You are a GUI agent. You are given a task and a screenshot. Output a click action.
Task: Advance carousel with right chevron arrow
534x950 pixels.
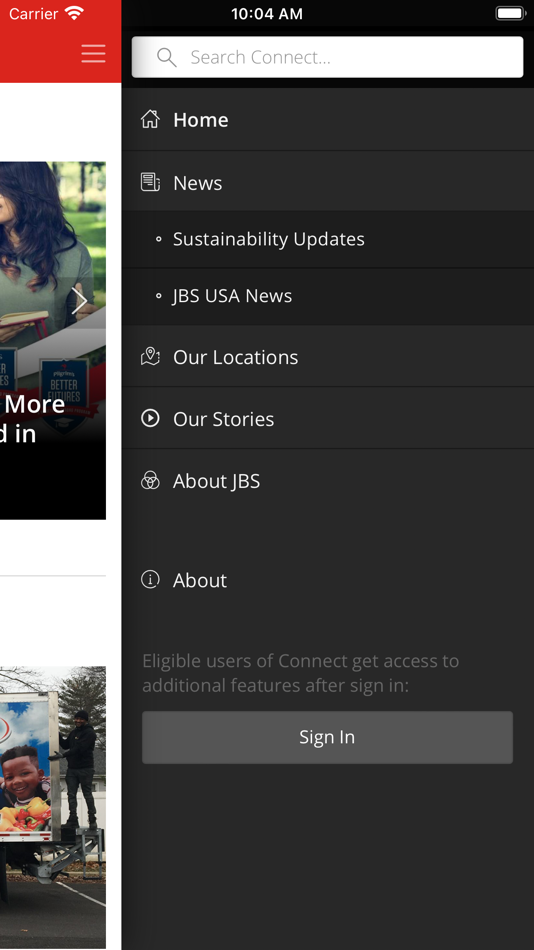[x=79, y=301]
